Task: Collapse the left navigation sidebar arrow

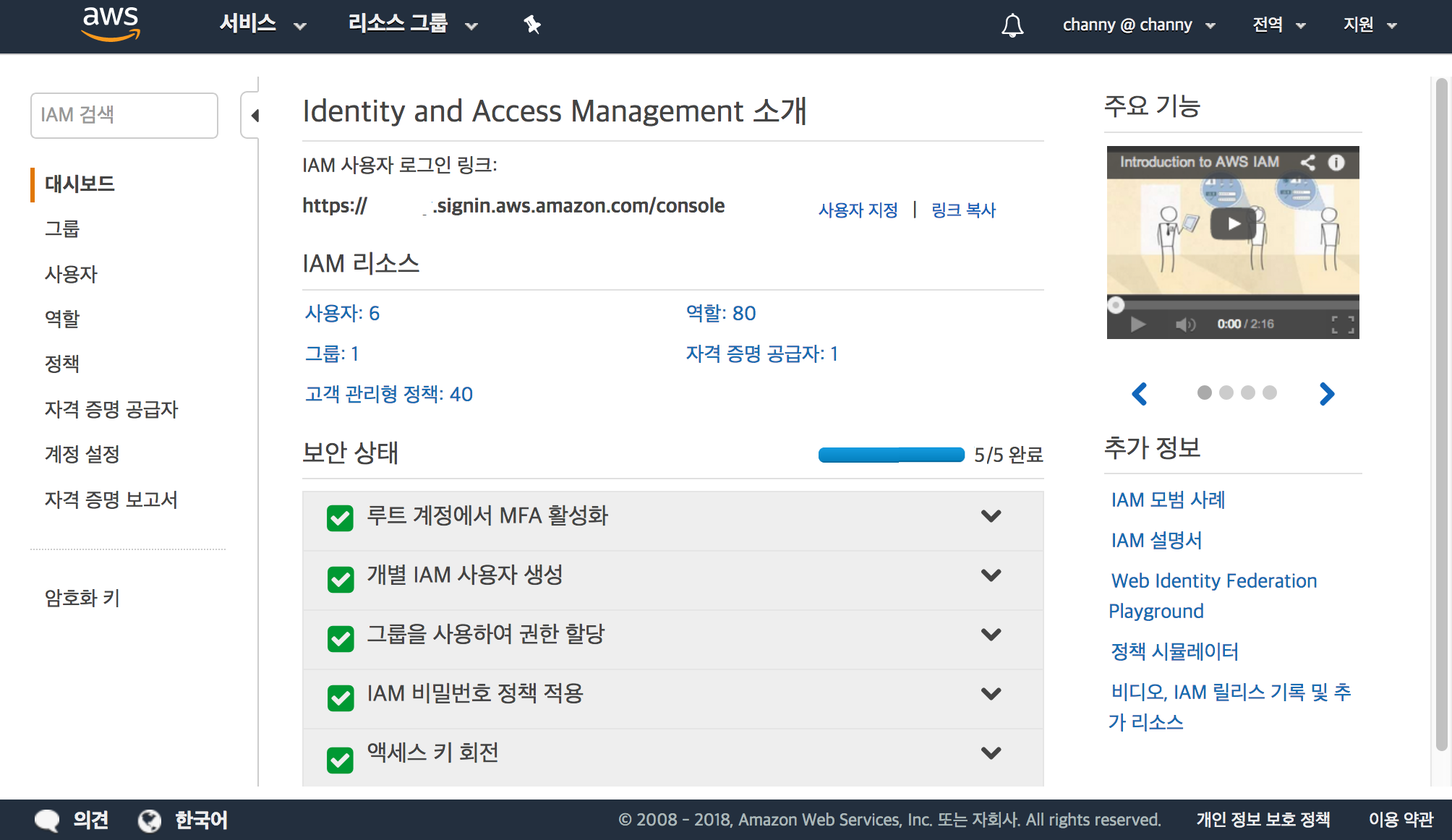Action: coord(254,115)
